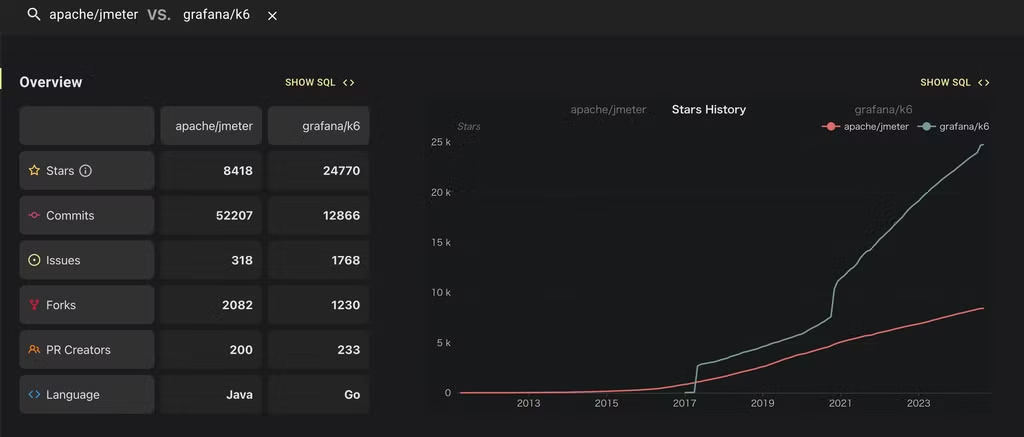Click the 2019 x-axis label

tap(762, 404)
